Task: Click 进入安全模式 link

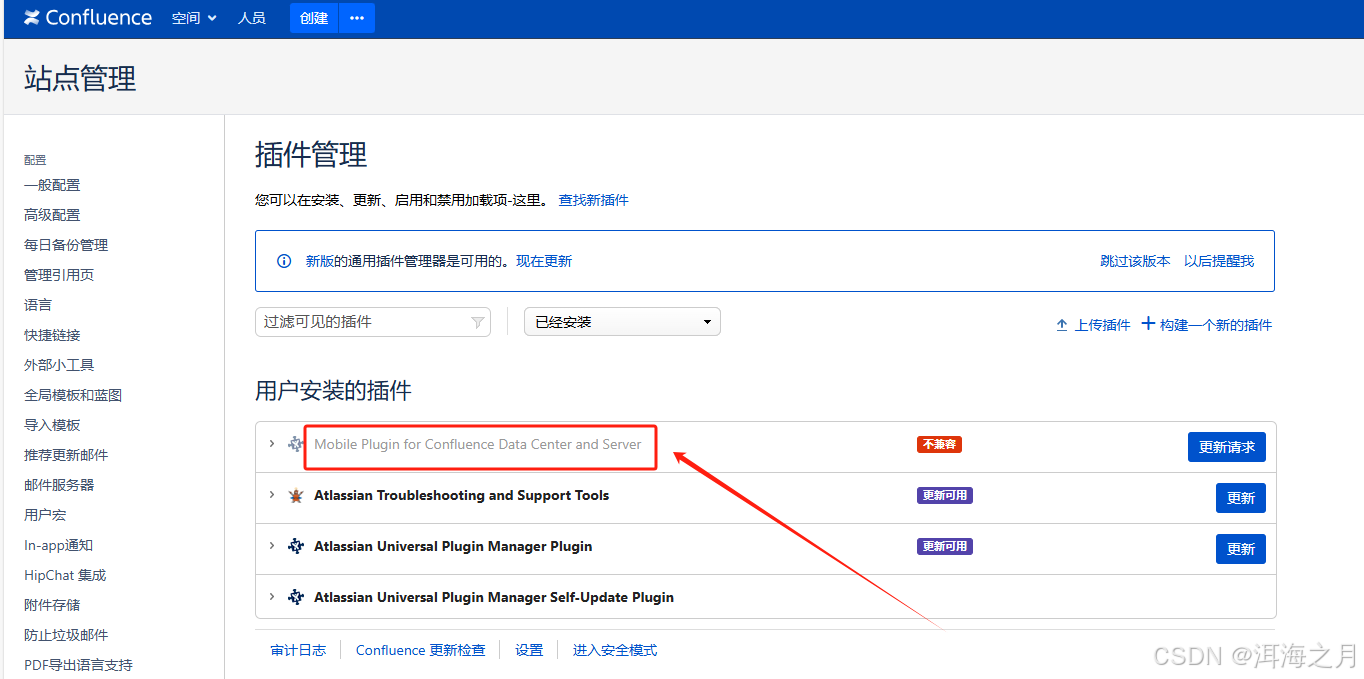Action: pos(615,650)
